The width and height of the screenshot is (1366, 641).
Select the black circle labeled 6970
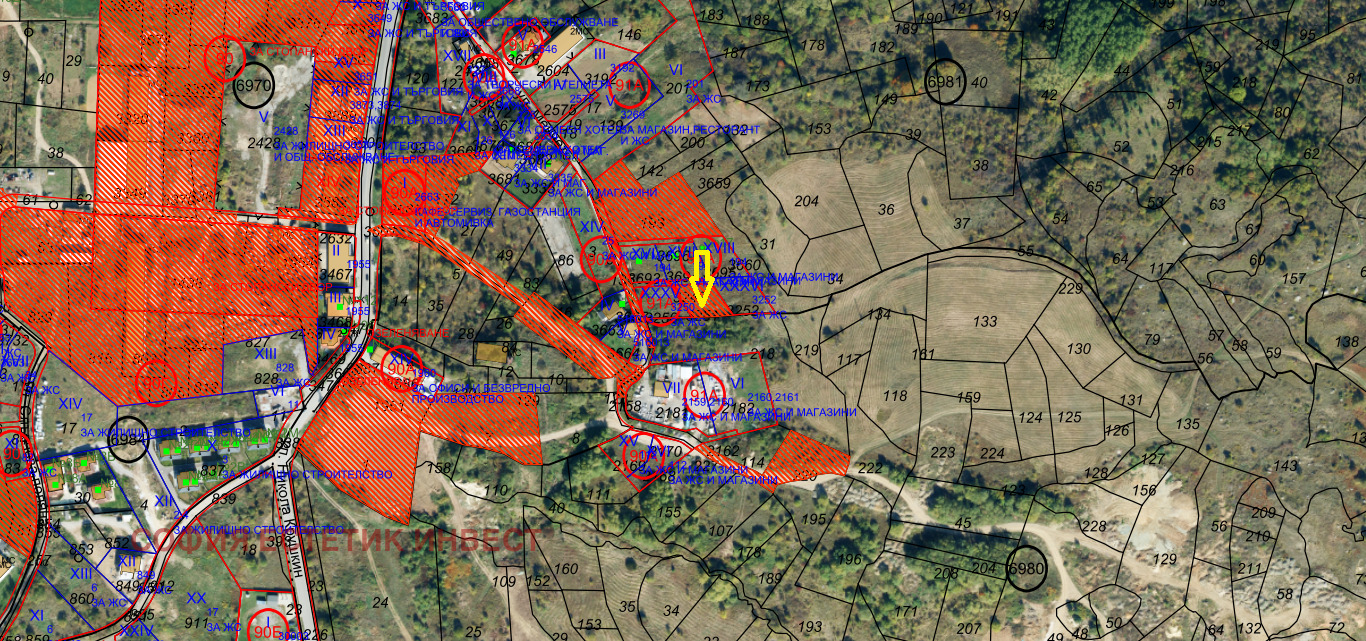tap(254, 85)
